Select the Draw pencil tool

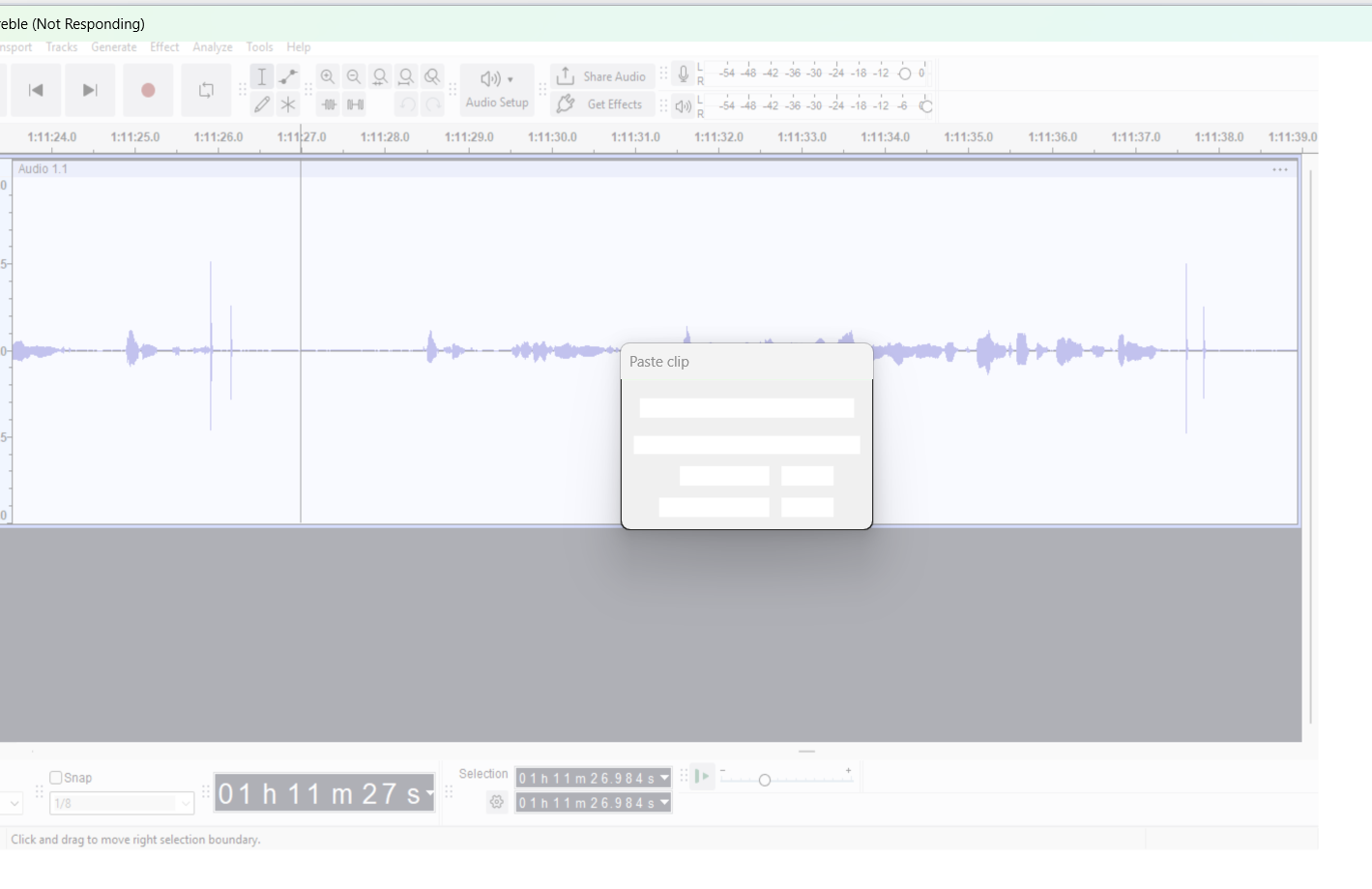[262, 104]
